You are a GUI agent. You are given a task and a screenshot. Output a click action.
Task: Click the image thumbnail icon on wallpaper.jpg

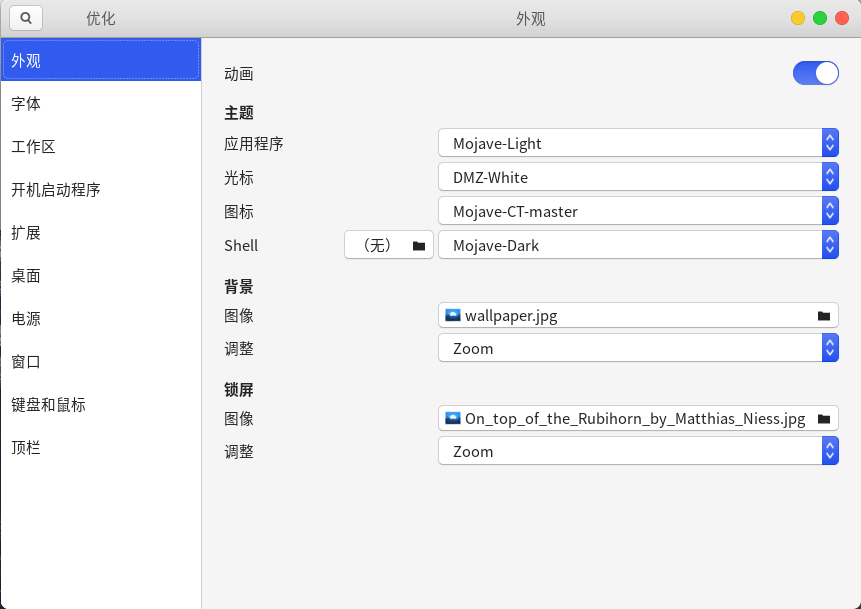[452, 316]
